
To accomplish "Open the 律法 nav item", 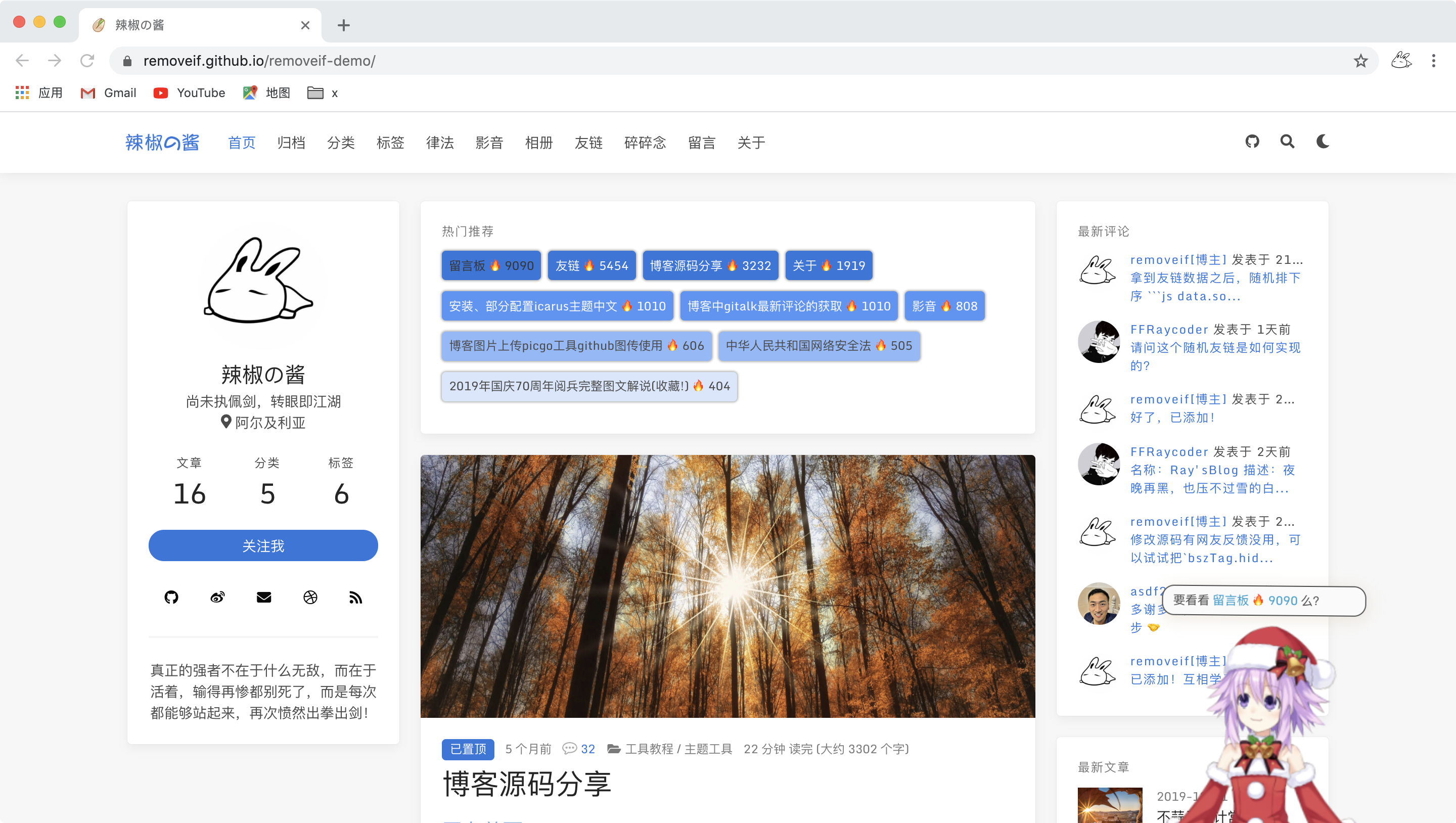I will 440,143.
